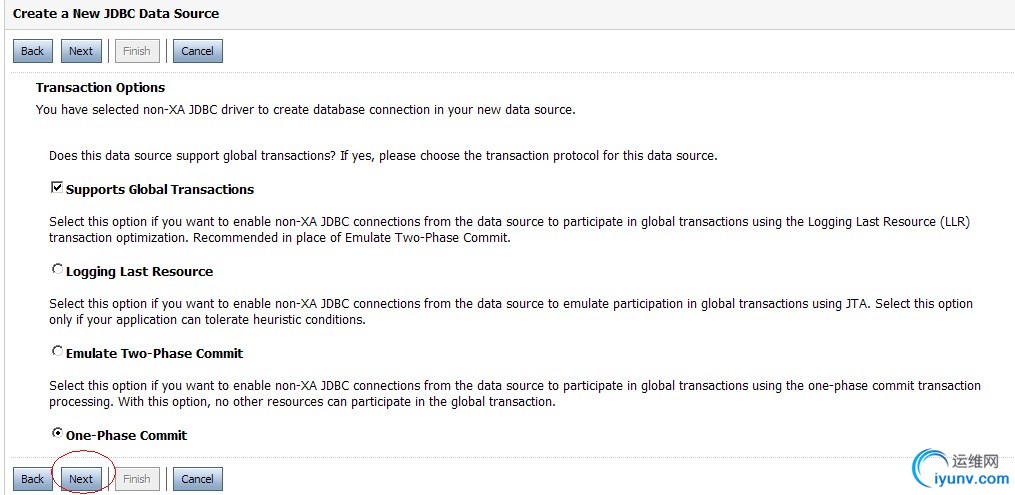Click the greyed-out Finish button at top
Image resolution: width=1015 pixels, height=495 pixels.
[x=137, y=51]
